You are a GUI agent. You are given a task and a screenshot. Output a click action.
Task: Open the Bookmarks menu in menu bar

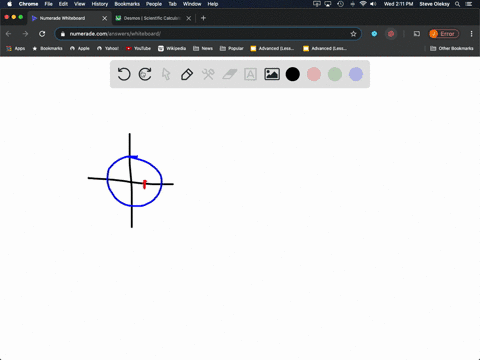tap(127, 4)
